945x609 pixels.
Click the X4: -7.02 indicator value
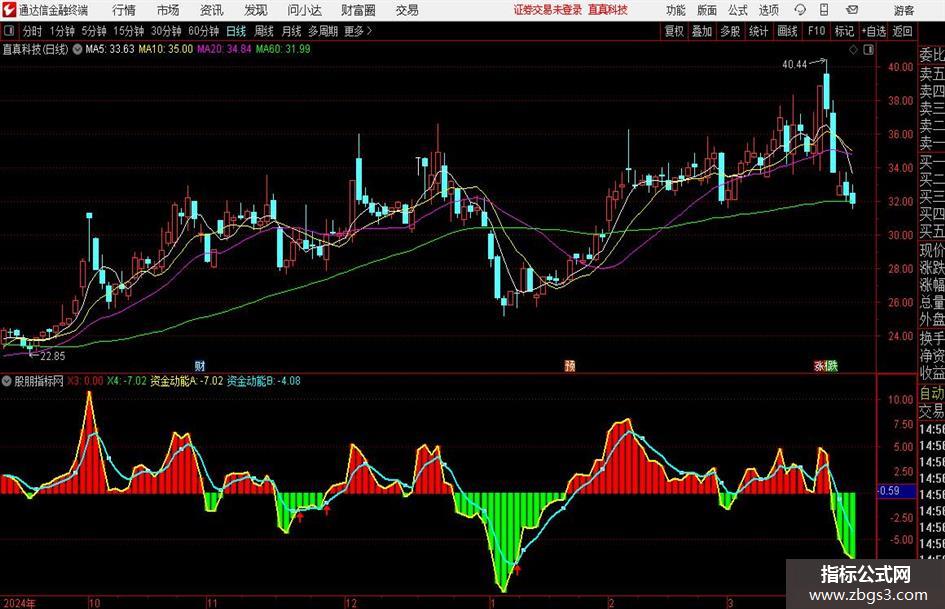pos(127,381)
